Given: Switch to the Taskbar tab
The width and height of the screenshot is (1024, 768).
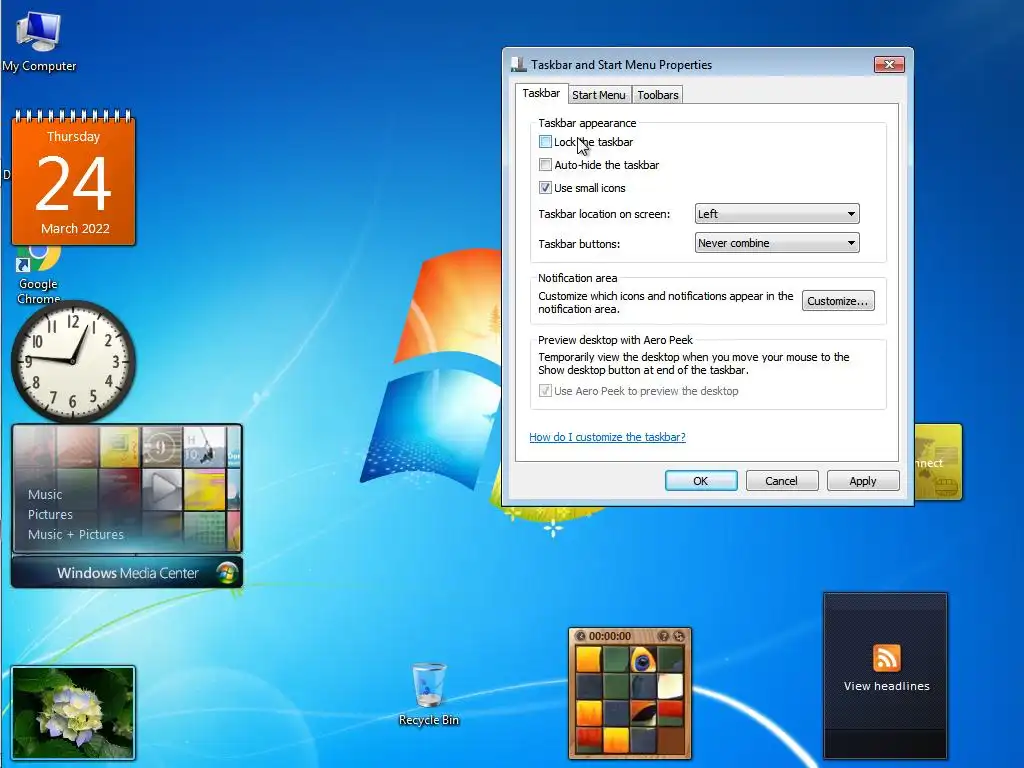Looking at the screenshot, I should tap(541, 93).
